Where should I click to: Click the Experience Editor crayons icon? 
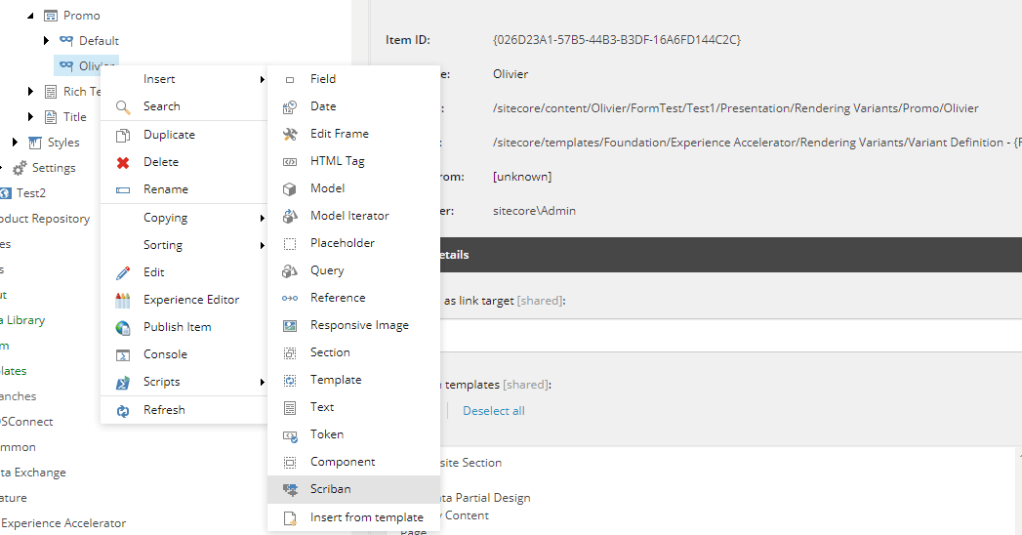(123, 300)
